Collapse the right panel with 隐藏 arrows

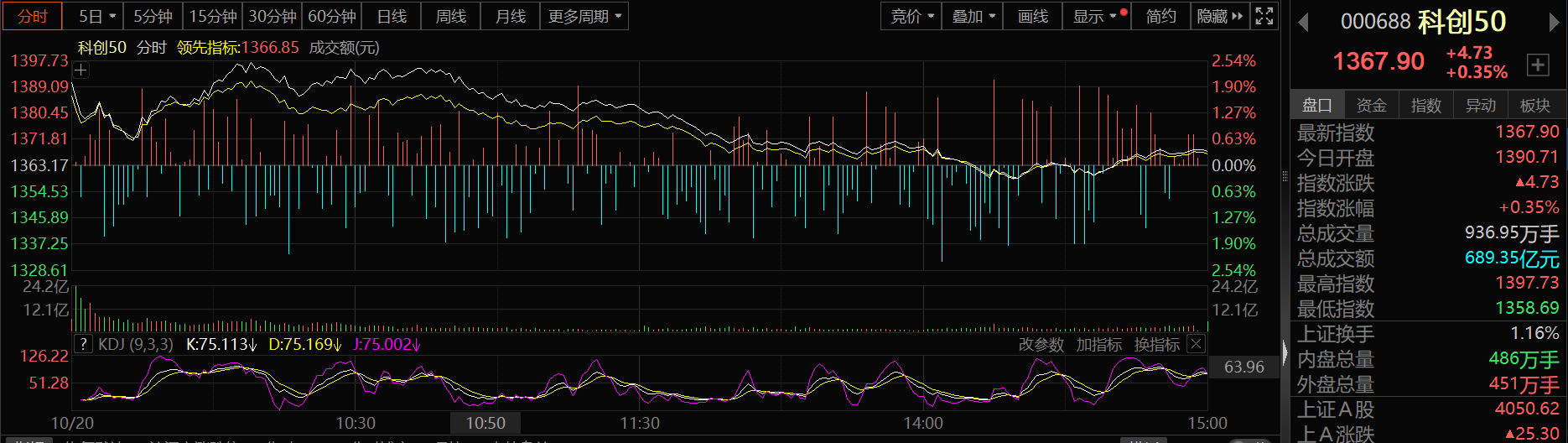click(x=1220, y=16)
